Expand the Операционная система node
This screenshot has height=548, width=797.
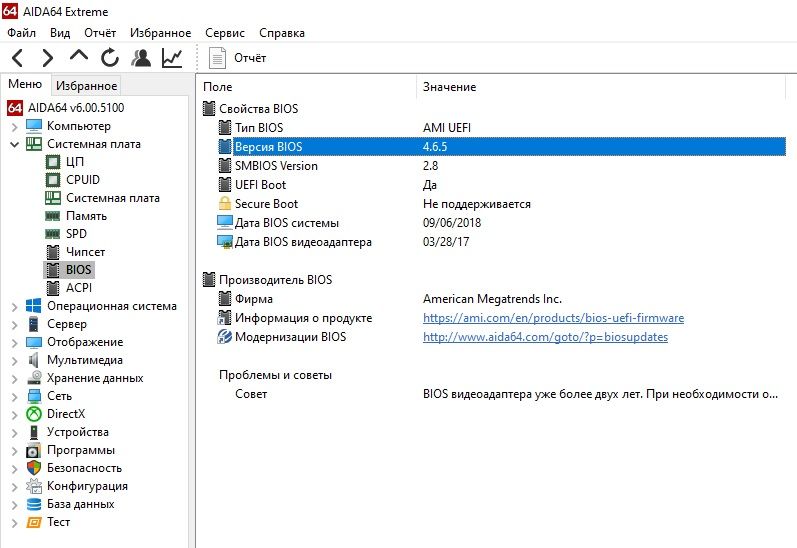click(14, 307)
